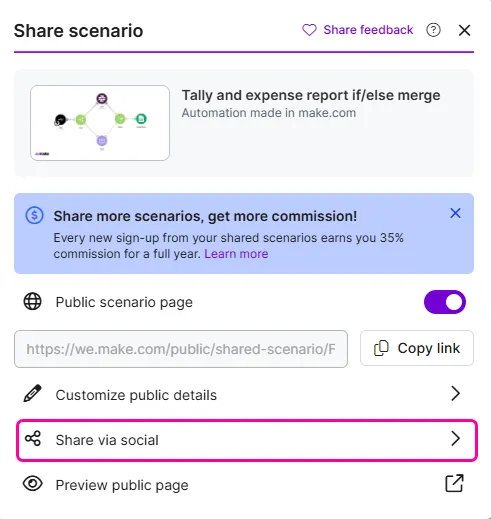Turn off the Public scenario page toggle
This screenshot has width=491, height=519.
pos(445,302)
